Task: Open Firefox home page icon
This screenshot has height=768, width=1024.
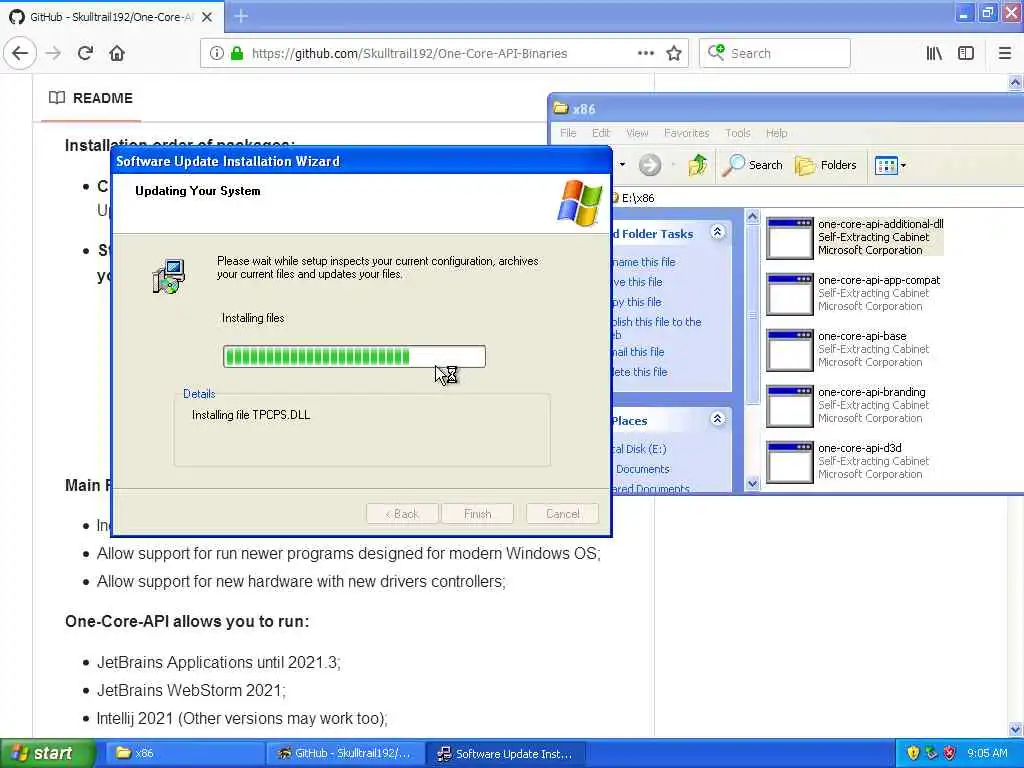Action: click(117, 54)
